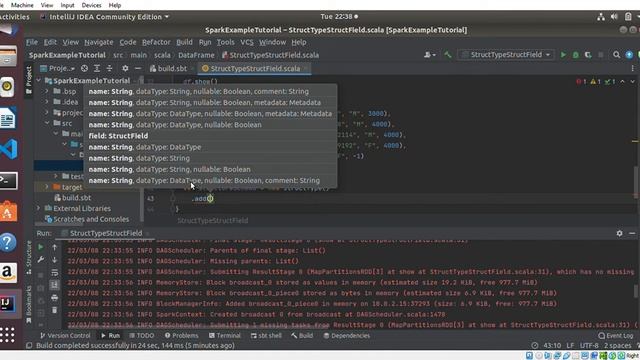Select StructTypeStructField.scala editor tab
This screenshot has width=640, height=360.
255,69
